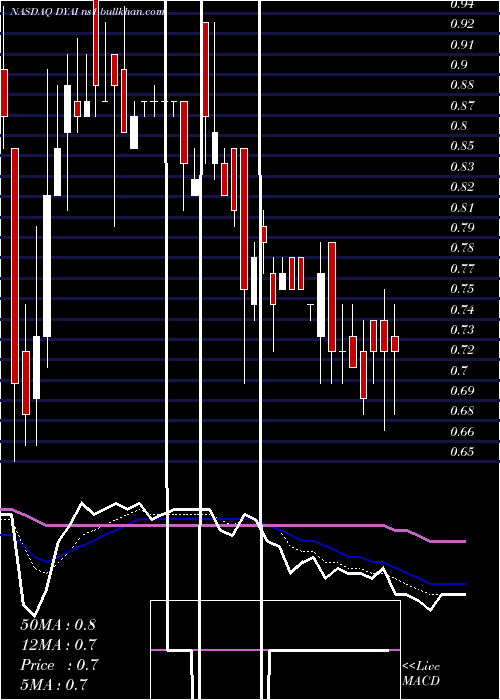
Task: Click the 0.85 price axis label
Action: coord(462,146)
